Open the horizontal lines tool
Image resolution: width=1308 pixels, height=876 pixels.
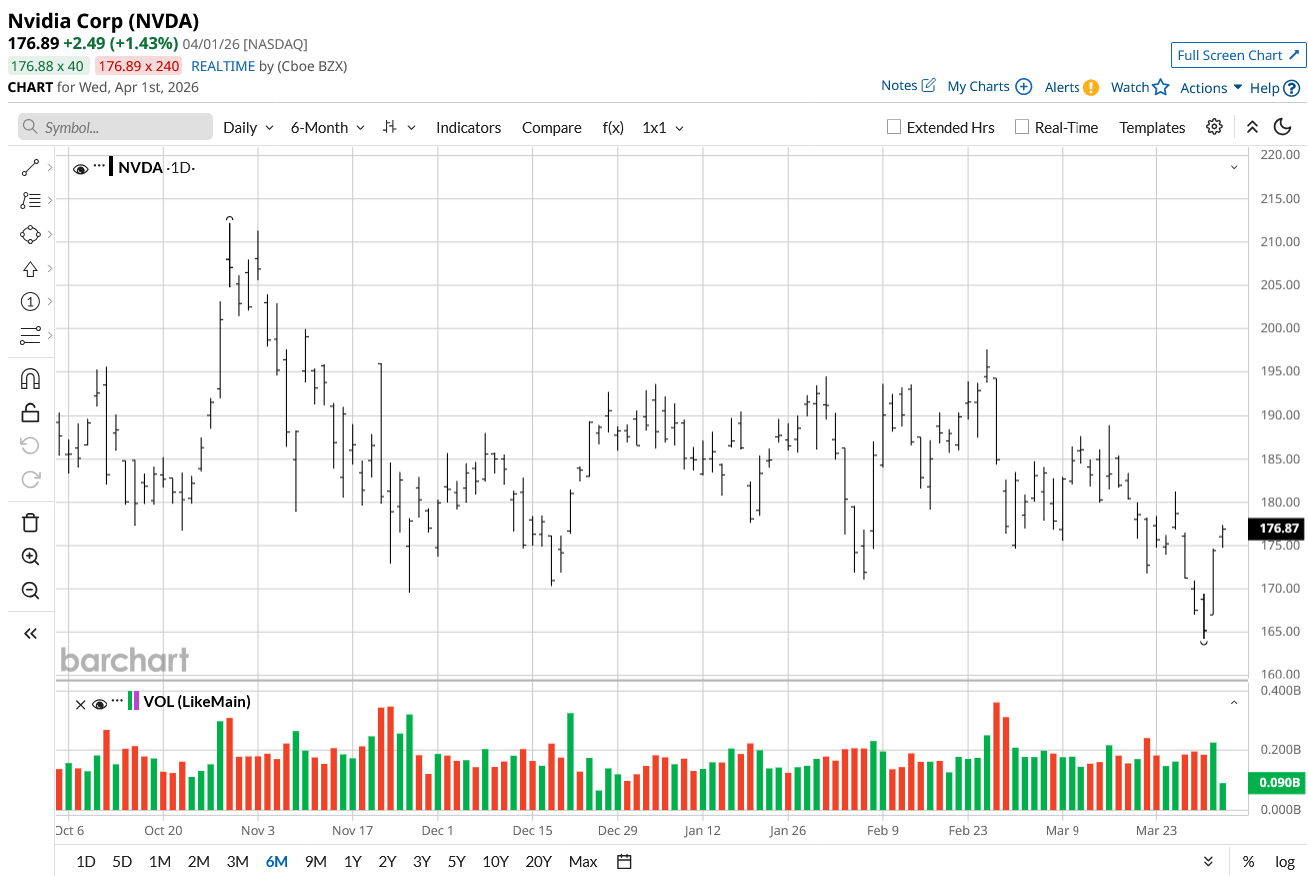click(30, 335)
